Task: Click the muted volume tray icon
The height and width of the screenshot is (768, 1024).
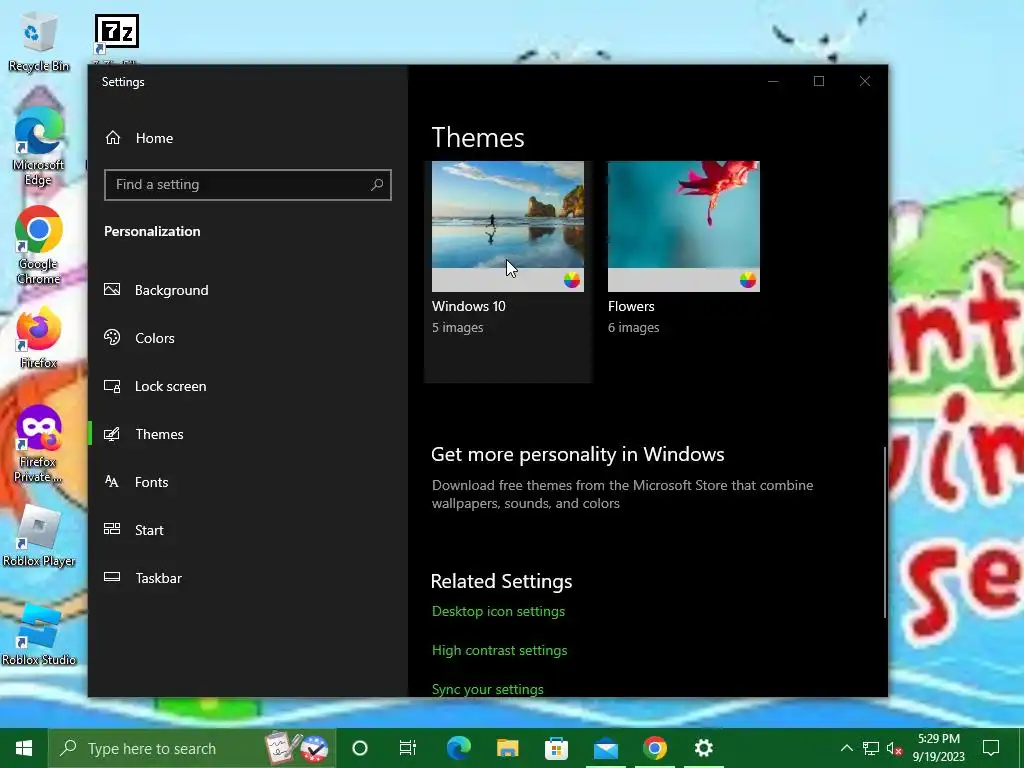Action: click(x=894, y=748)
